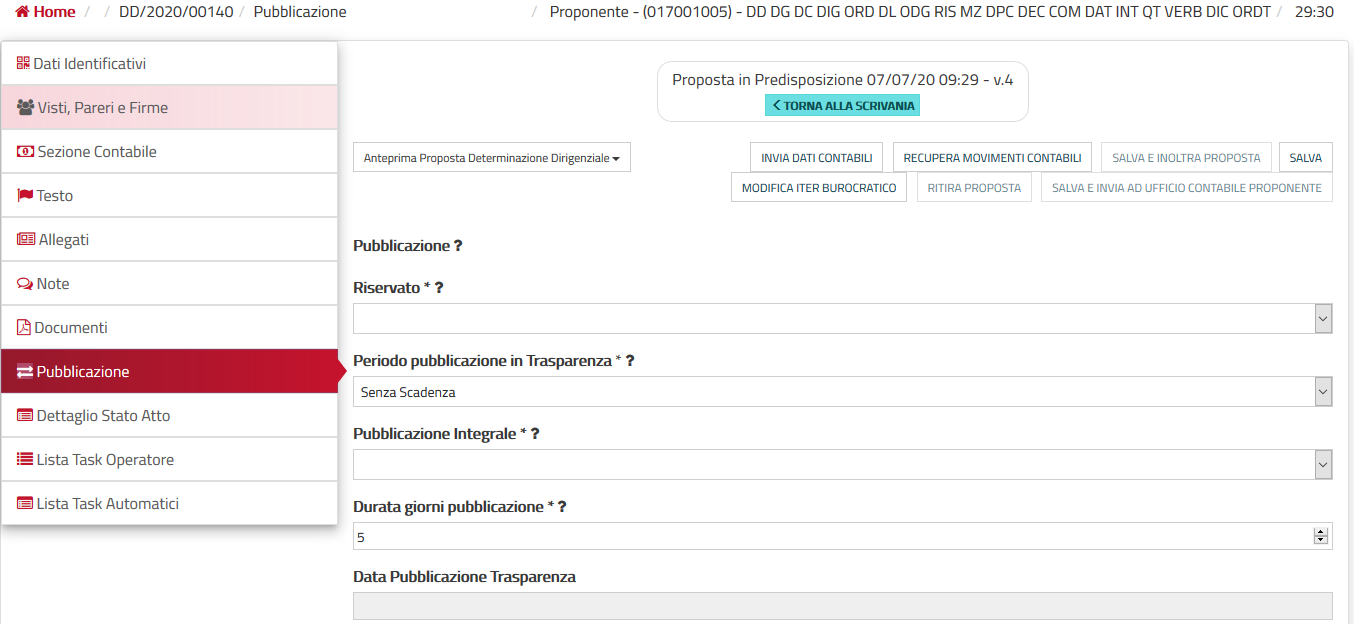This screenshot has width=1354, height=624.
Task: Click the Documenti PDF icon
Action: pos(24,328)
